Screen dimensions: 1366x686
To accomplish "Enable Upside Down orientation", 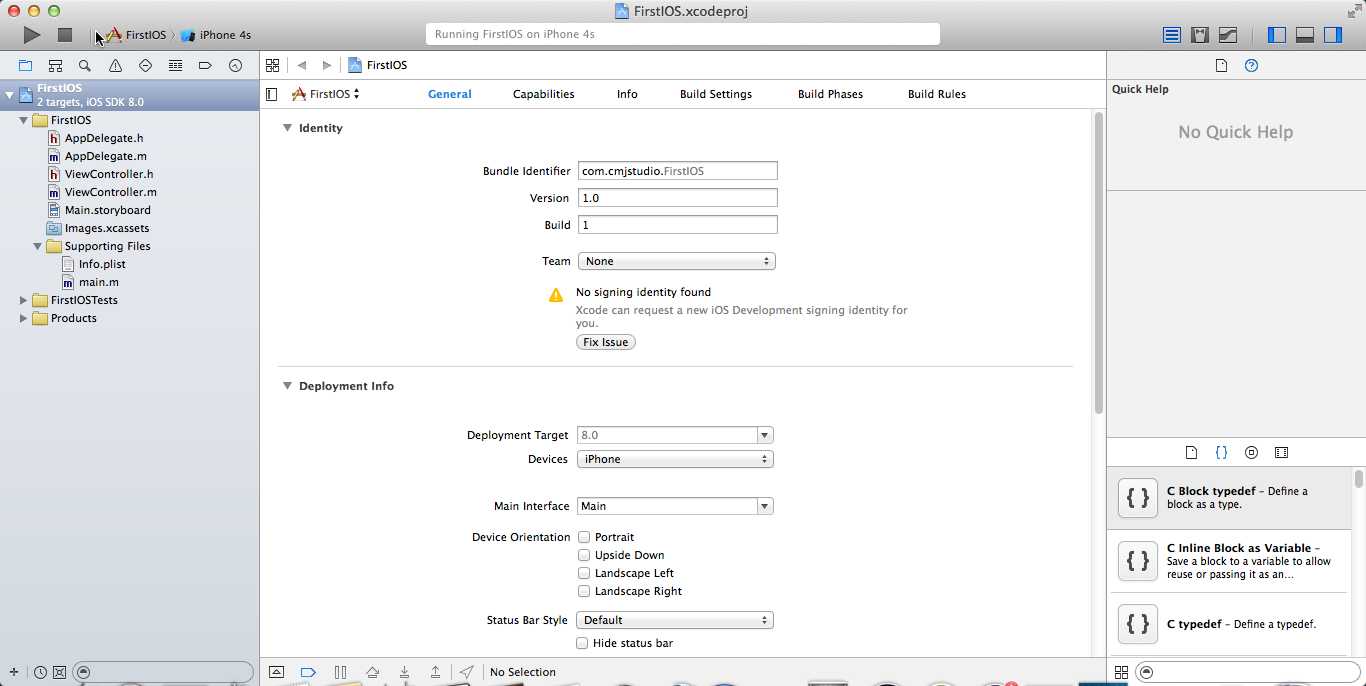I will coord(584,555).
